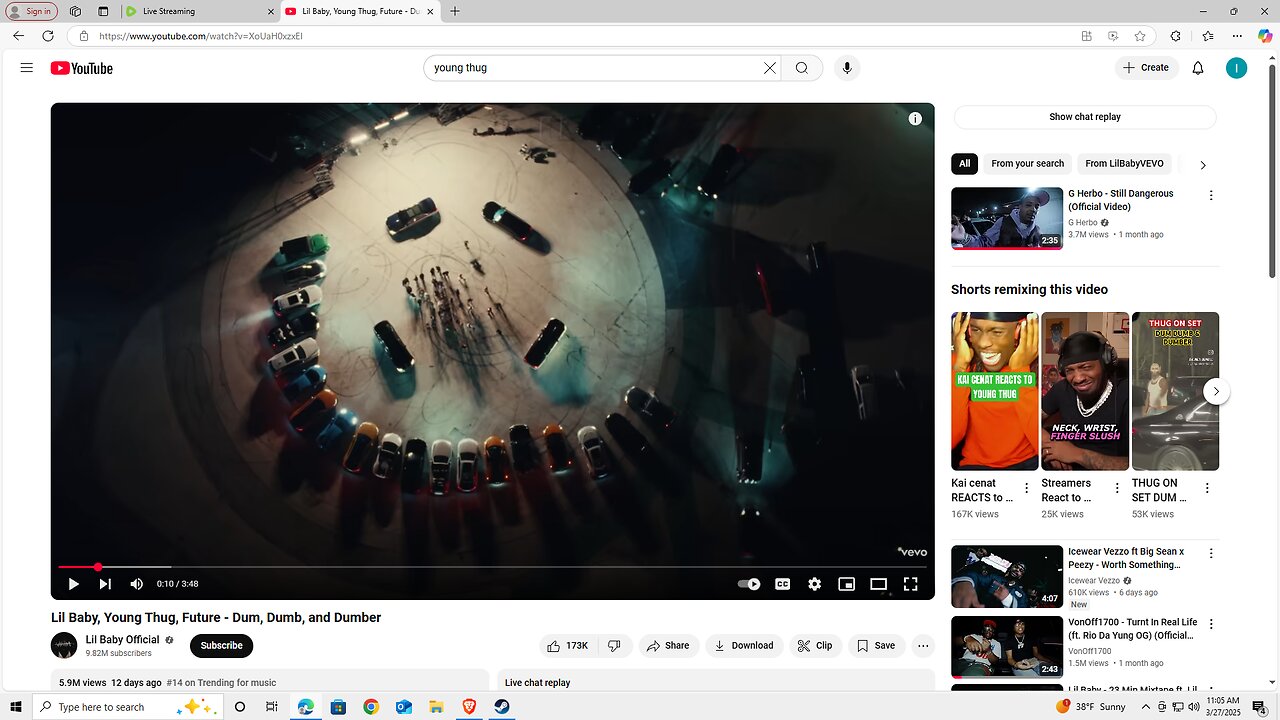
Task: Start voice search with the microphone
Action: 847,68
